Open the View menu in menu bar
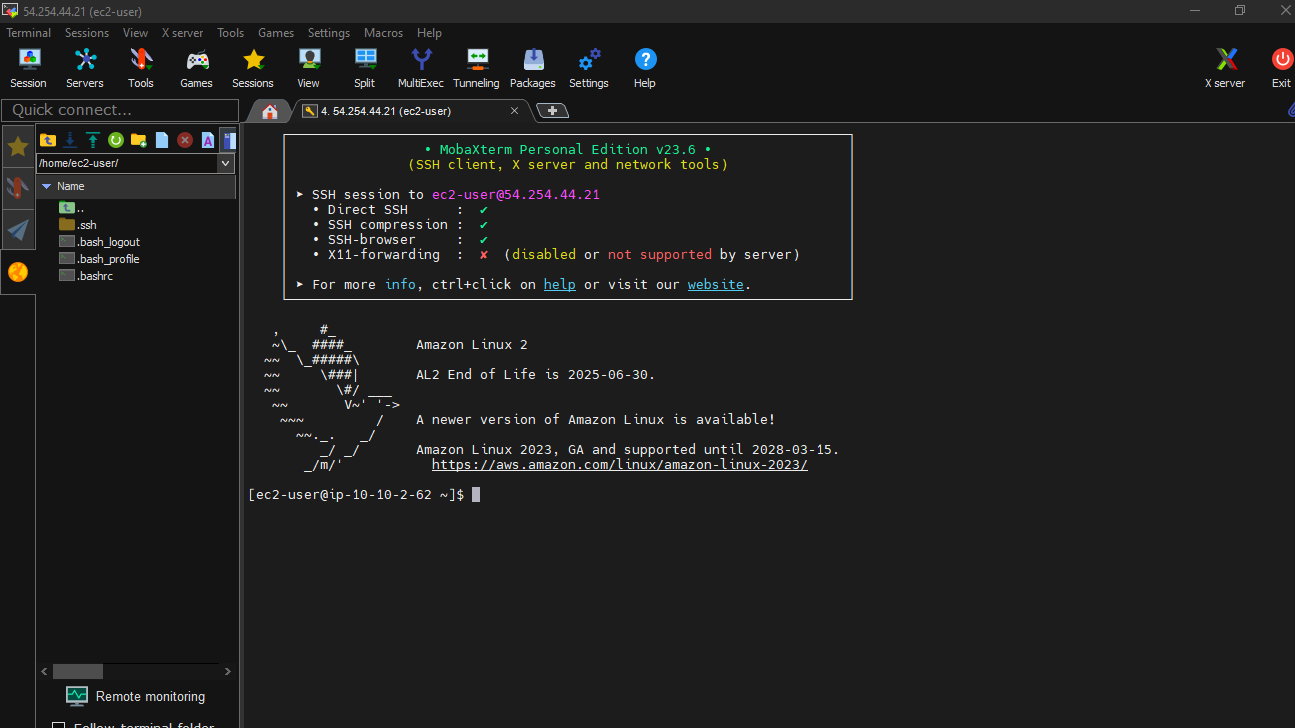1295x728 pixels. (135, 33)
